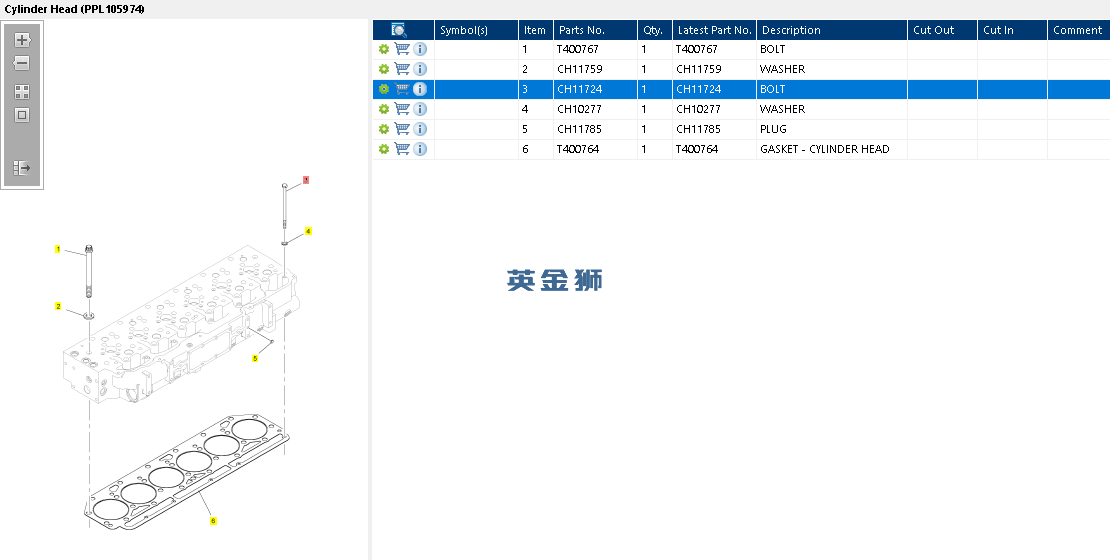The image size is (1110, 560).
Task: Sort by Item column header
Action: click(536, 30)
